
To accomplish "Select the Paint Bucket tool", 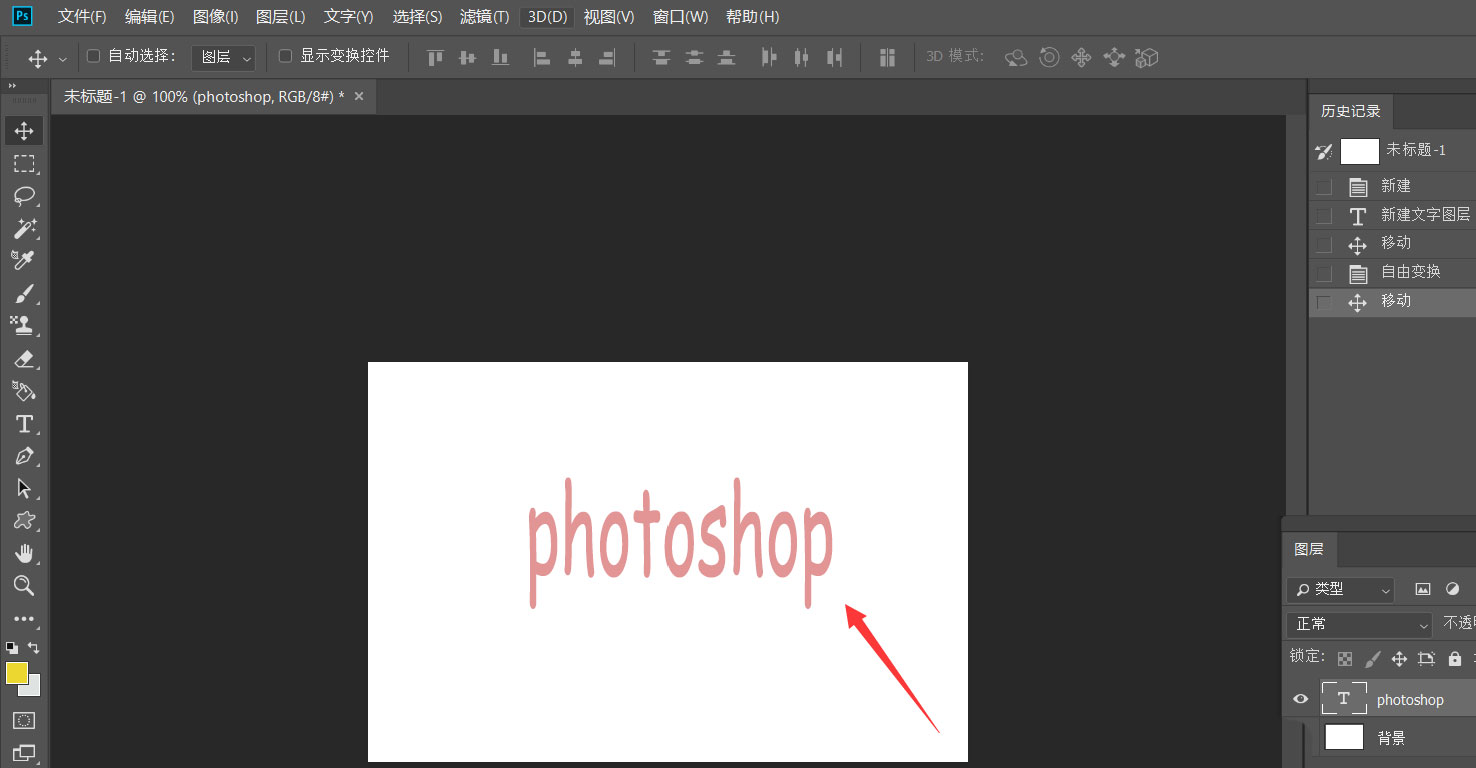I will click(24, 391).
